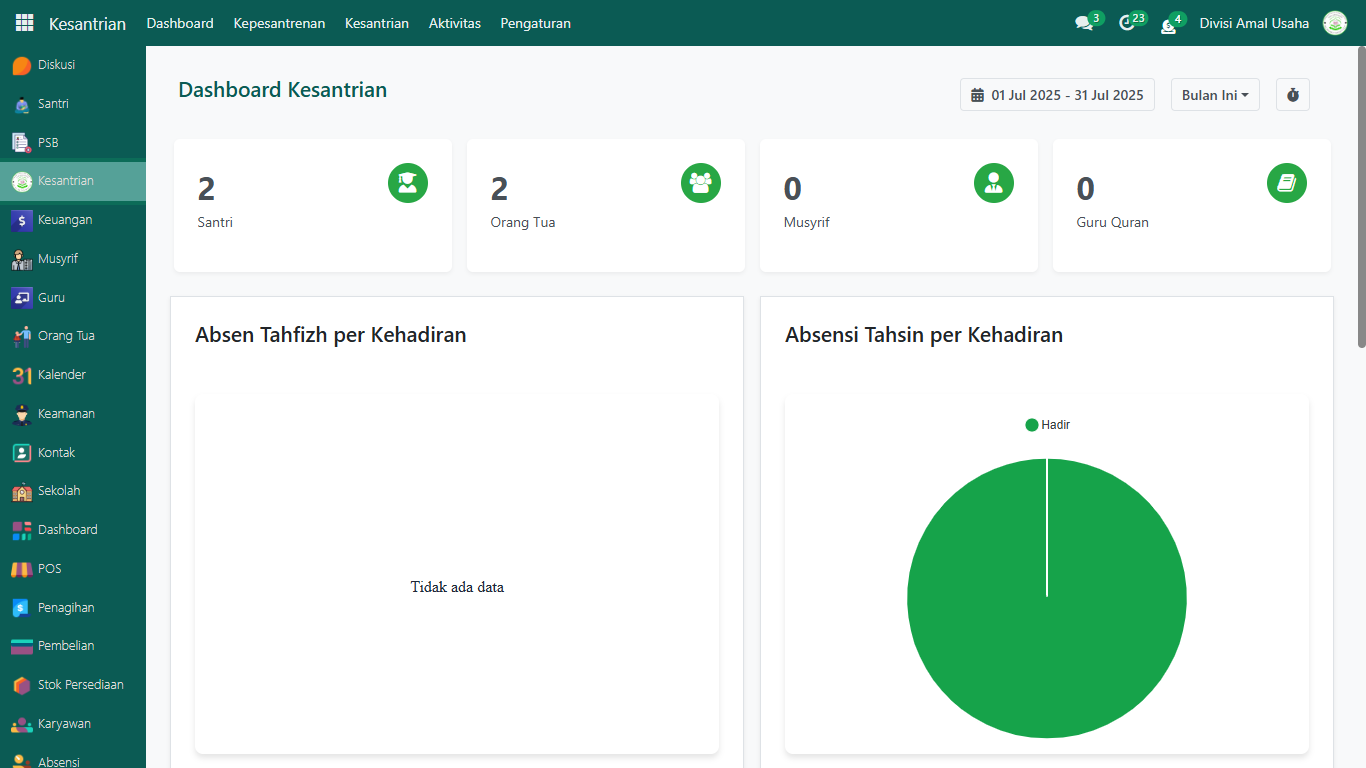This screenshot has height=768, width=1366.
Task: Open the Kepesantrenan menu
Action: (x=279, y=23)
